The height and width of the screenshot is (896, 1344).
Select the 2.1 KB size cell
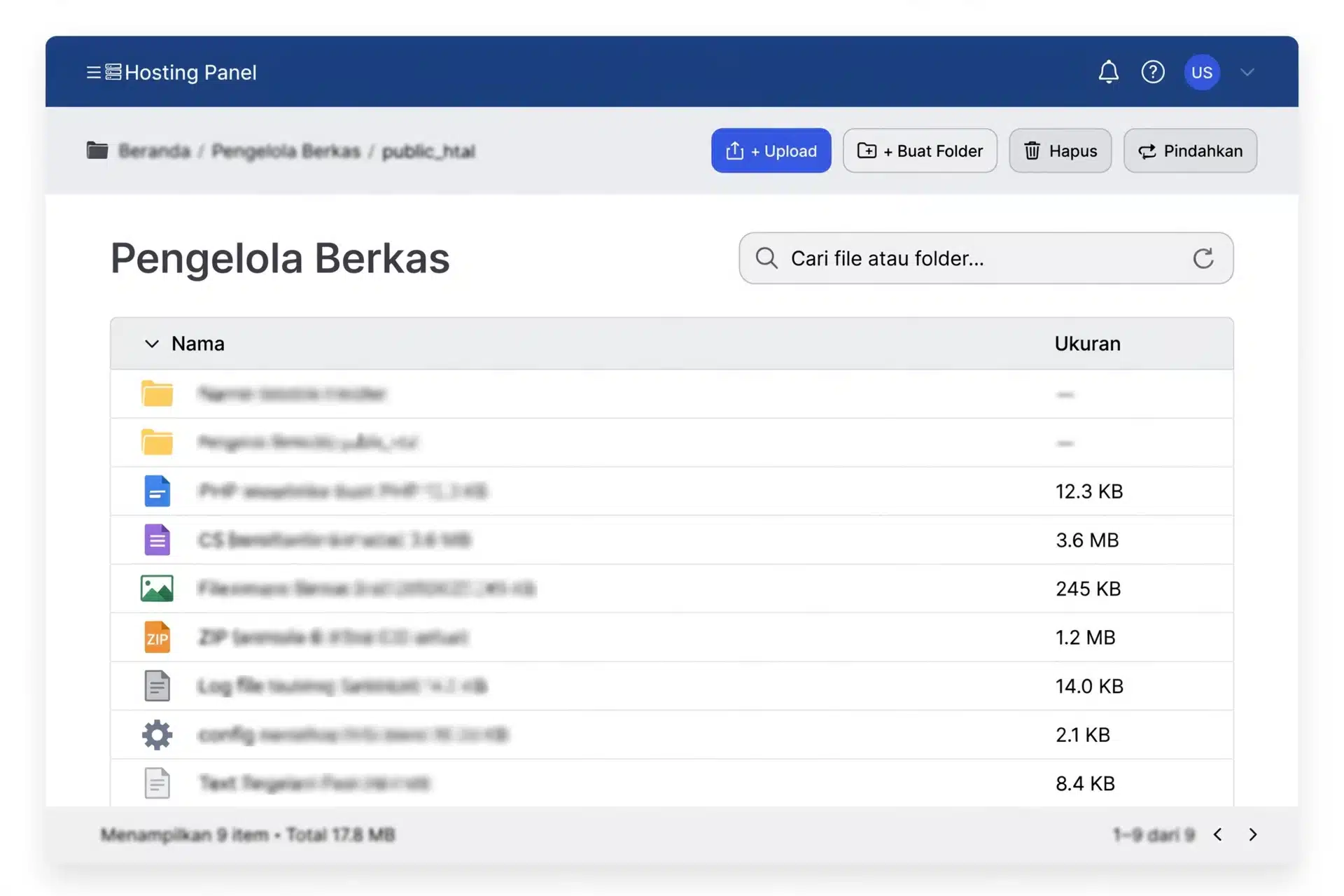[1083, 735]
